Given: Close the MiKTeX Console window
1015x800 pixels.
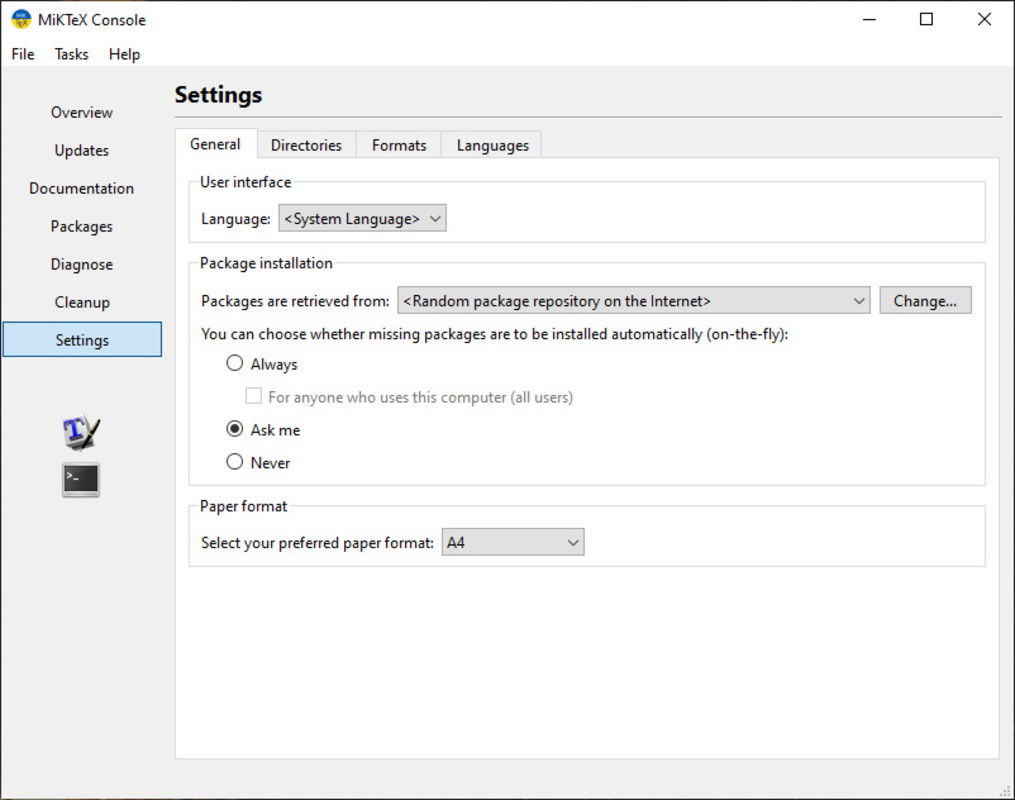Looking at the screenshot, I should pos(984,19).
